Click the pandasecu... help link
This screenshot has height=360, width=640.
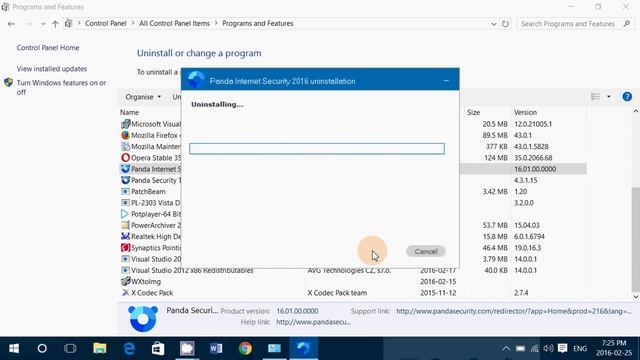tap(313, 322)
